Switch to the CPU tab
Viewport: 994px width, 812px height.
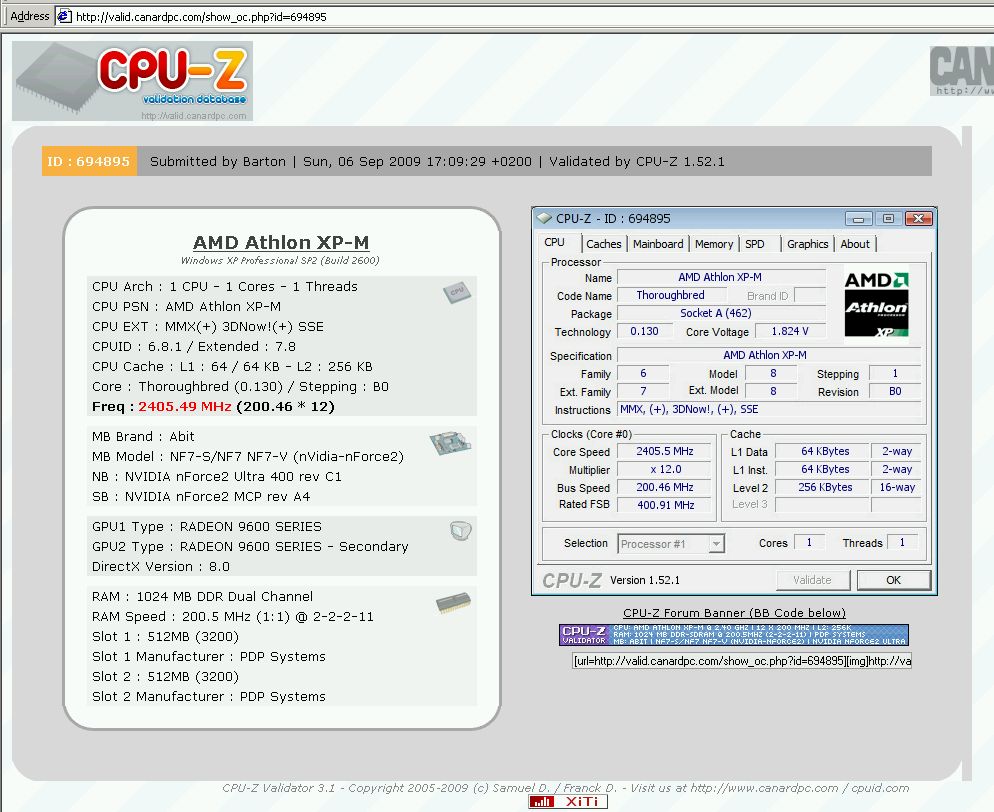[x=555, y=243]
